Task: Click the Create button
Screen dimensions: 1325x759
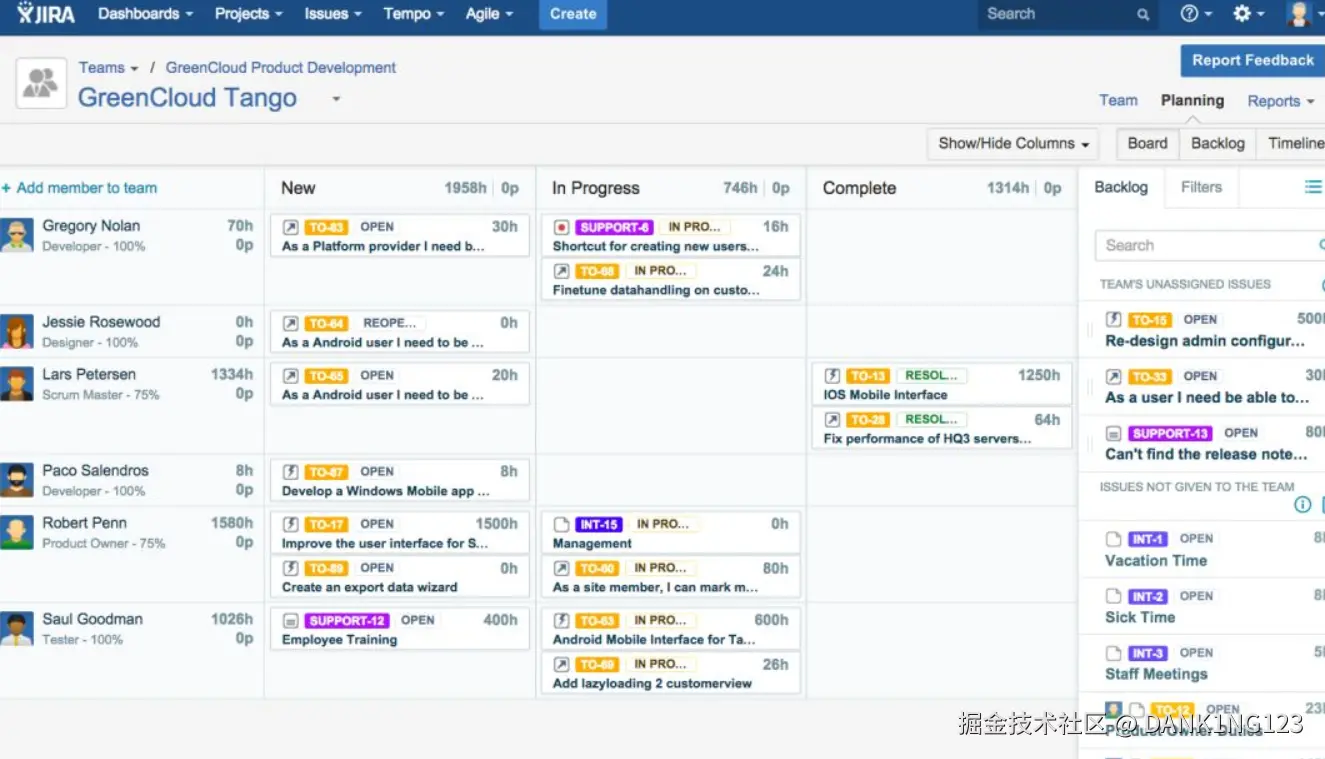Action: (573, 14)
